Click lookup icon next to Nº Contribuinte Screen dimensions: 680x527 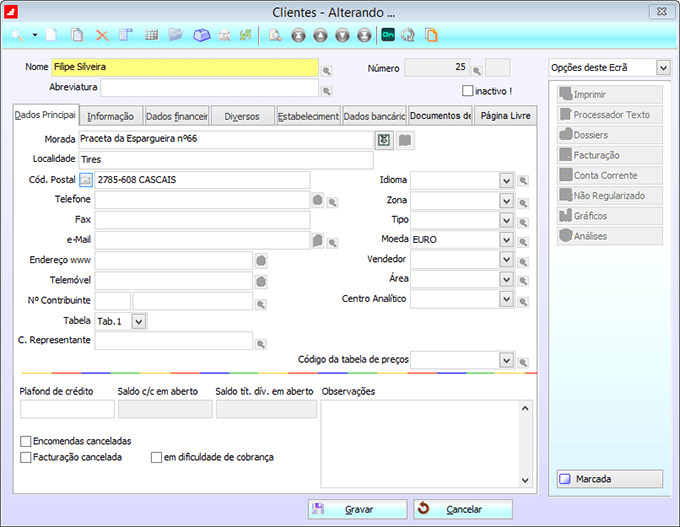coord(261,304)
